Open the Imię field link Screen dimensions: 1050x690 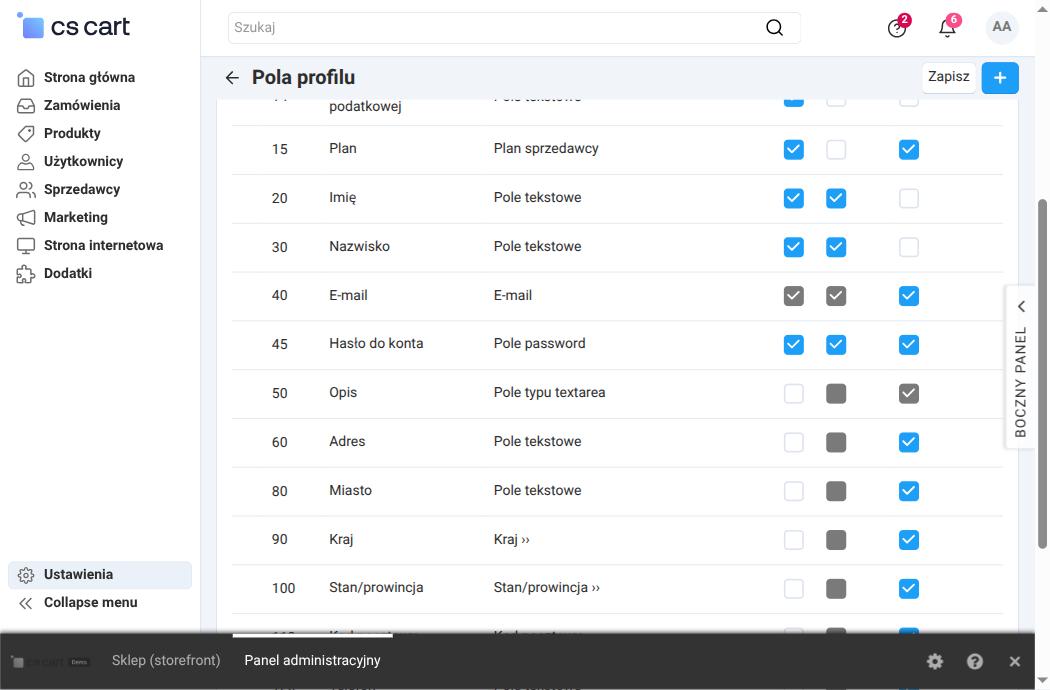click(x=342, y=198)
